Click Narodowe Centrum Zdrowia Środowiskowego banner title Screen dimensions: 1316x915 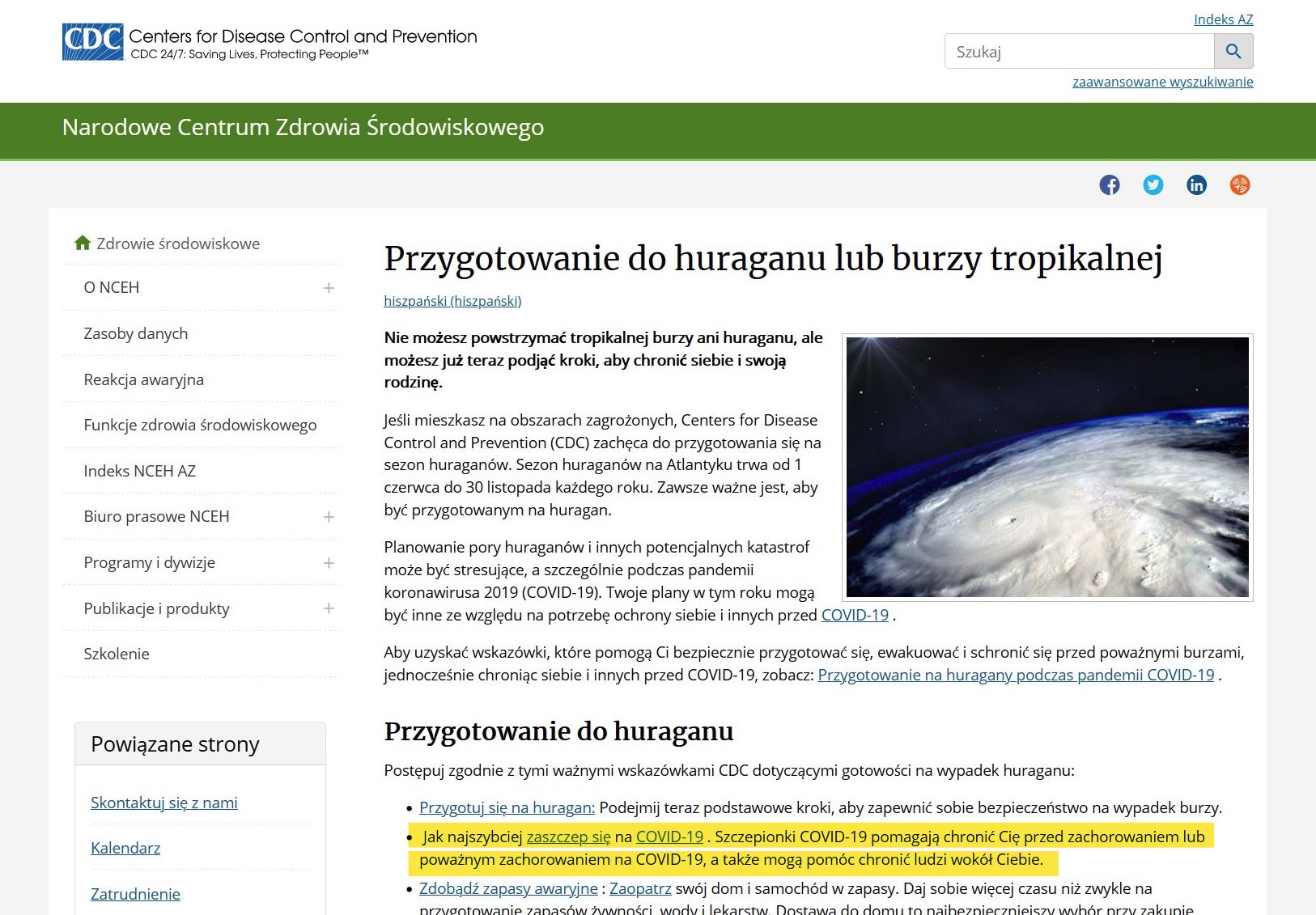(x=303, y=127)
